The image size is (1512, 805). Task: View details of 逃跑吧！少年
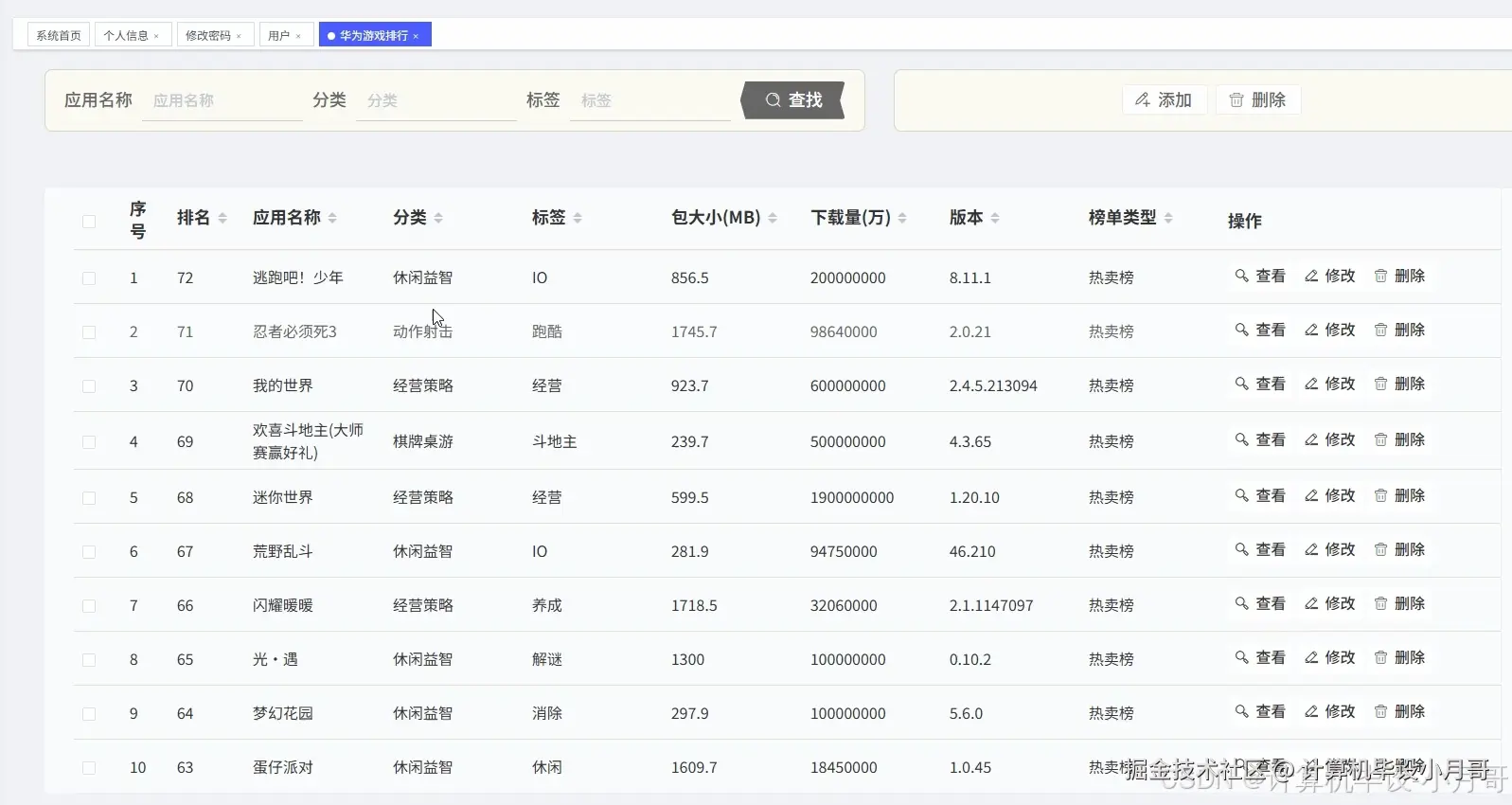pyautogui.click(x=1260, y=276)
